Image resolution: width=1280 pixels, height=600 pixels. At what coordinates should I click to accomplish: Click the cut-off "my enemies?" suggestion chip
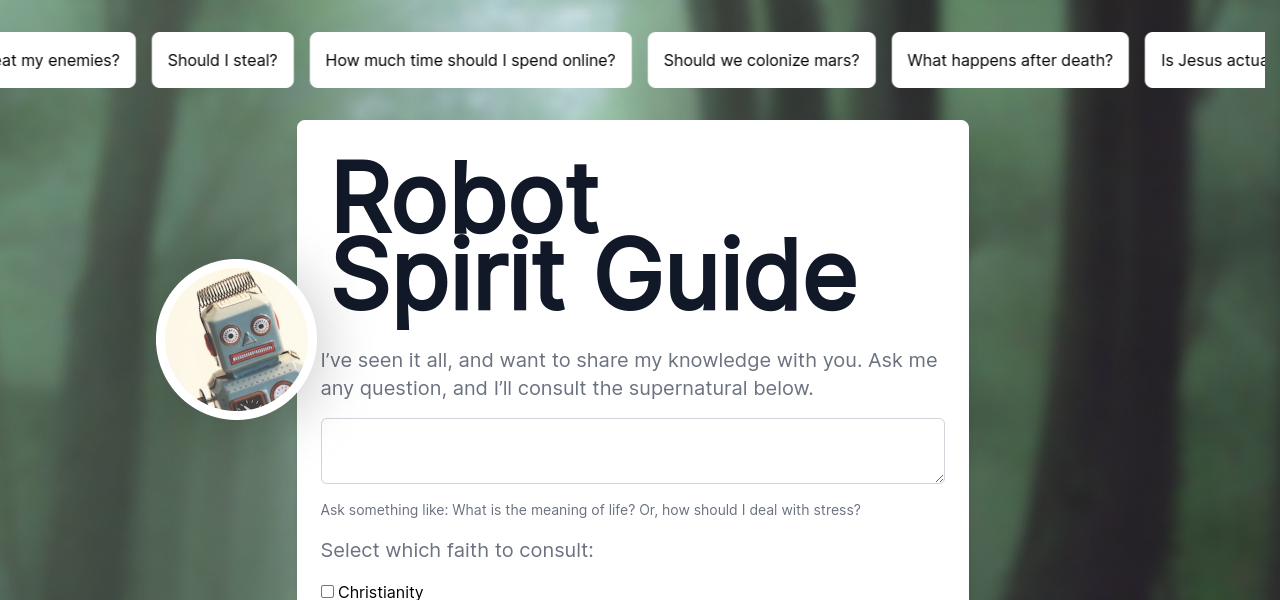pos(62,60)
